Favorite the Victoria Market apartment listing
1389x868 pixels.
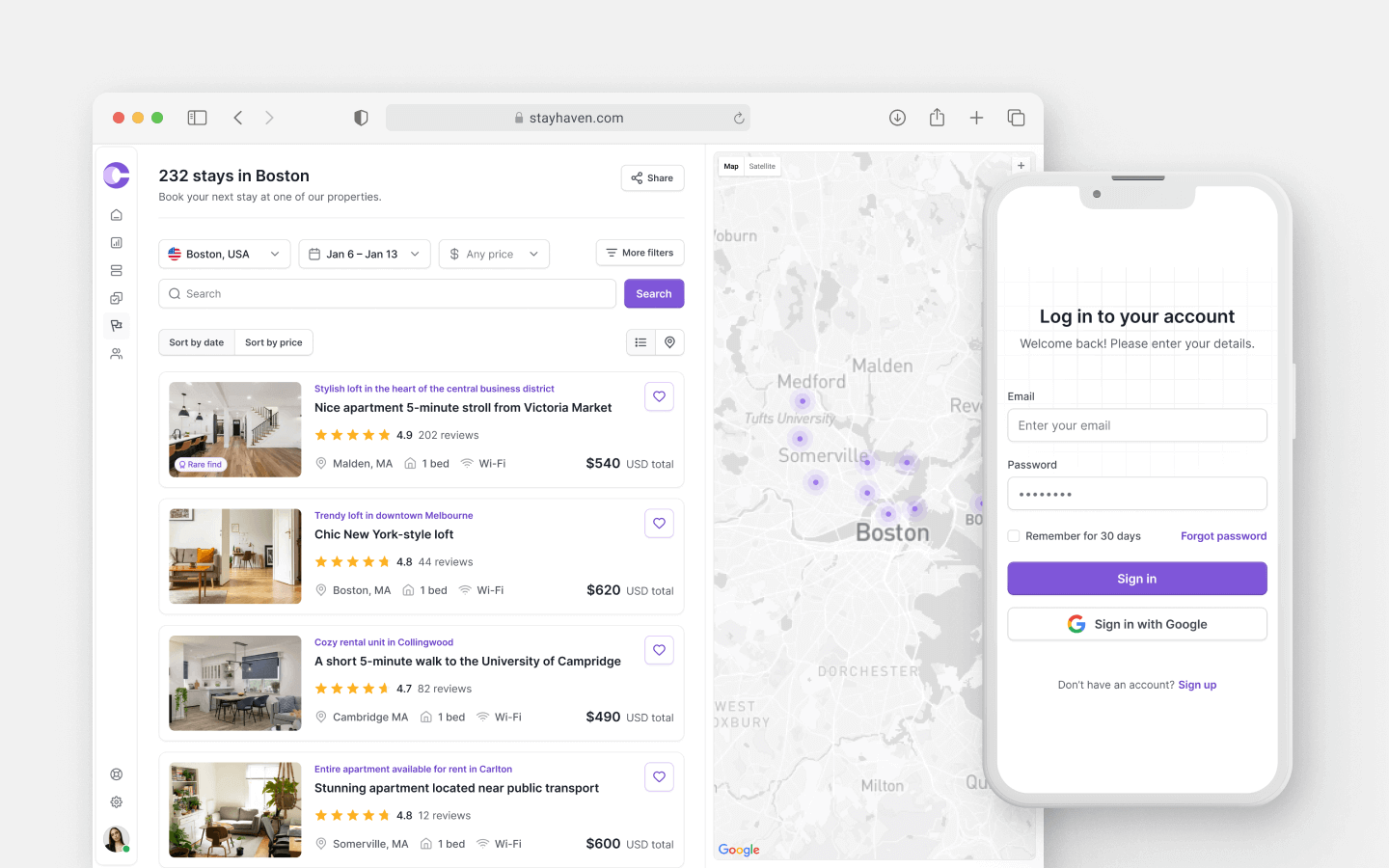[x=659, y=396]
